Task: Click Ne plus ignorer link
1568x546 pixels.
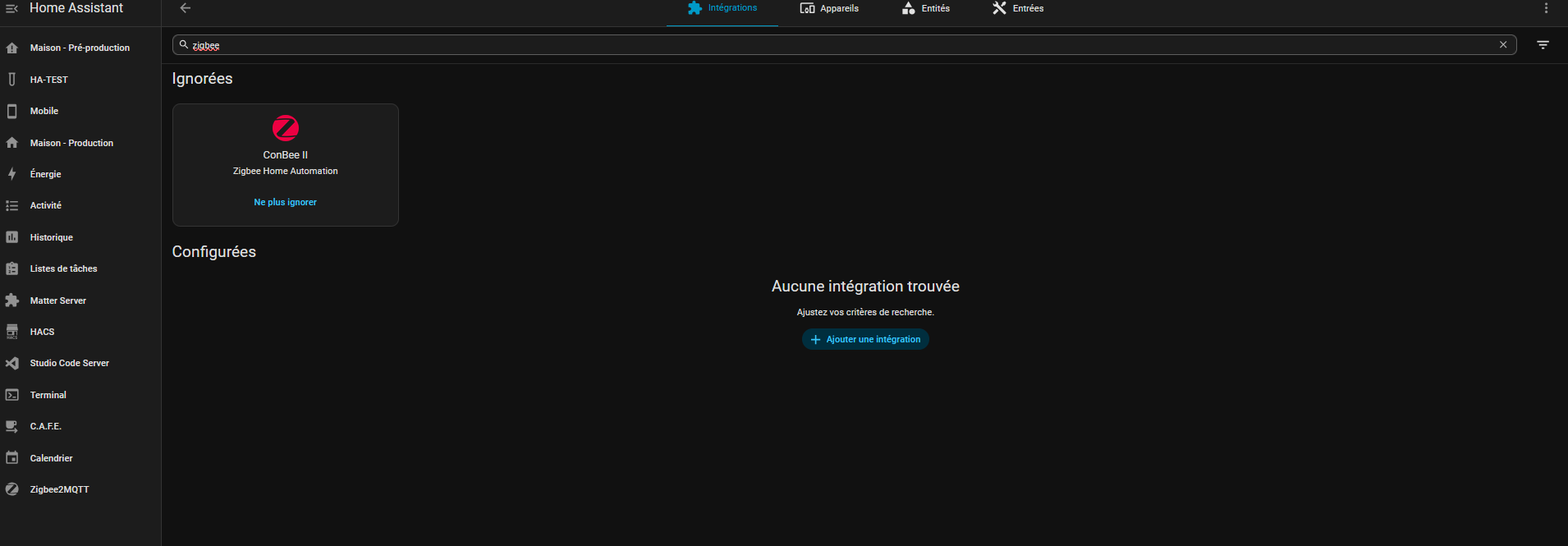Action: pyautogui.click(x=285, y=202)
